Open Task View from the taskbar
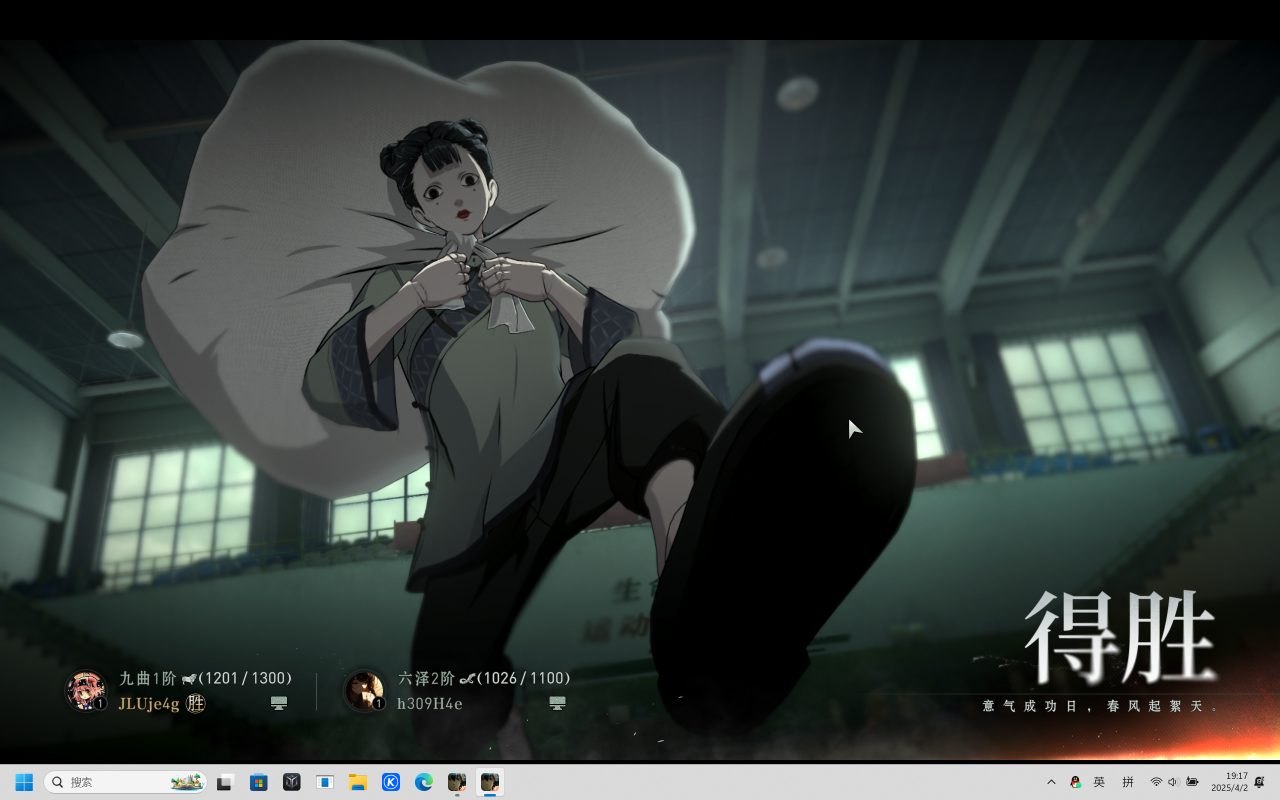1280x800 pixels. pyautogui.click(x=225, y=782)
